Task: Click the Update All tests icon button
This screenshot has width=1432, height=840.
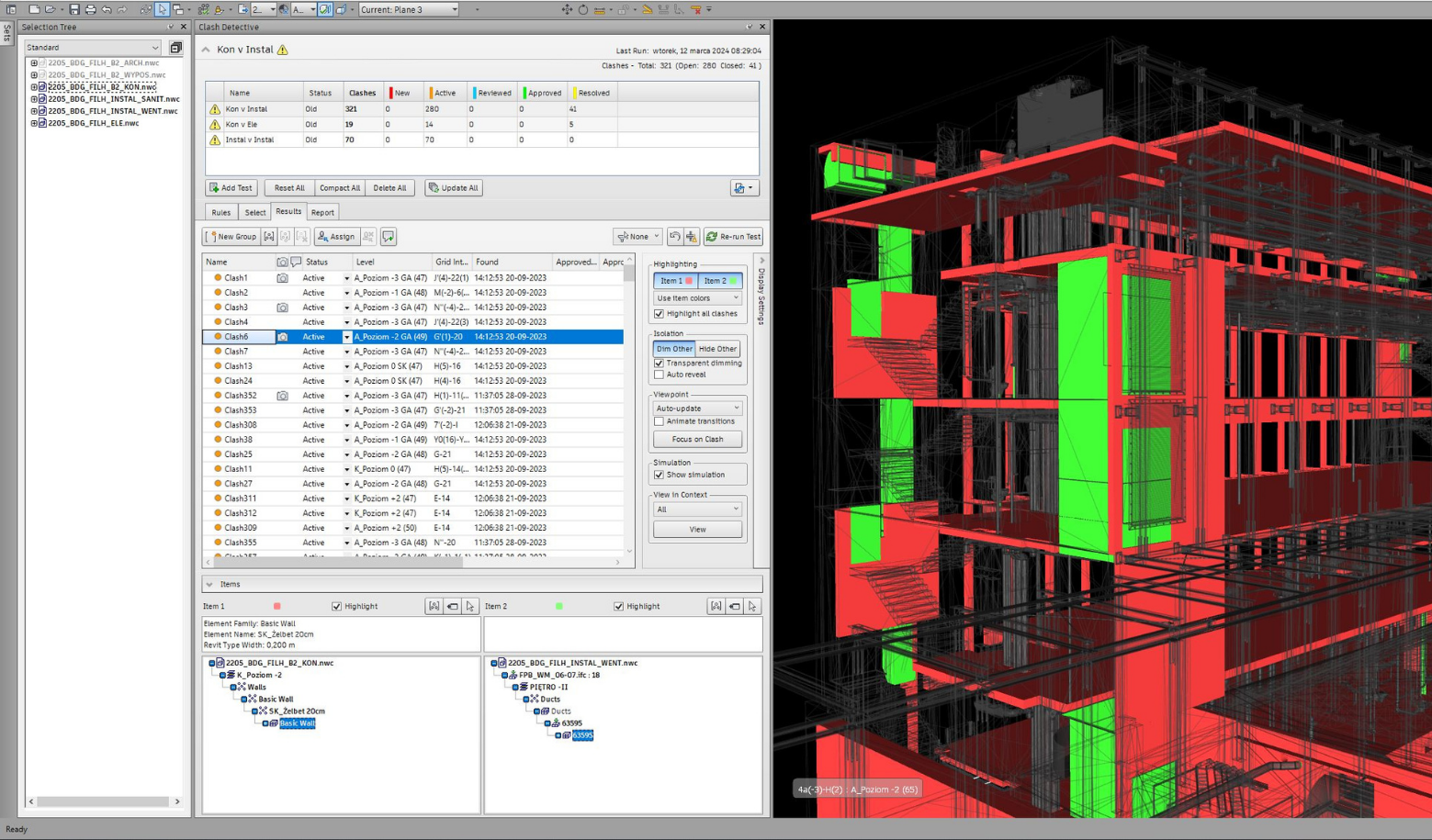Action: pyautogui.click(x=434, y=188)
